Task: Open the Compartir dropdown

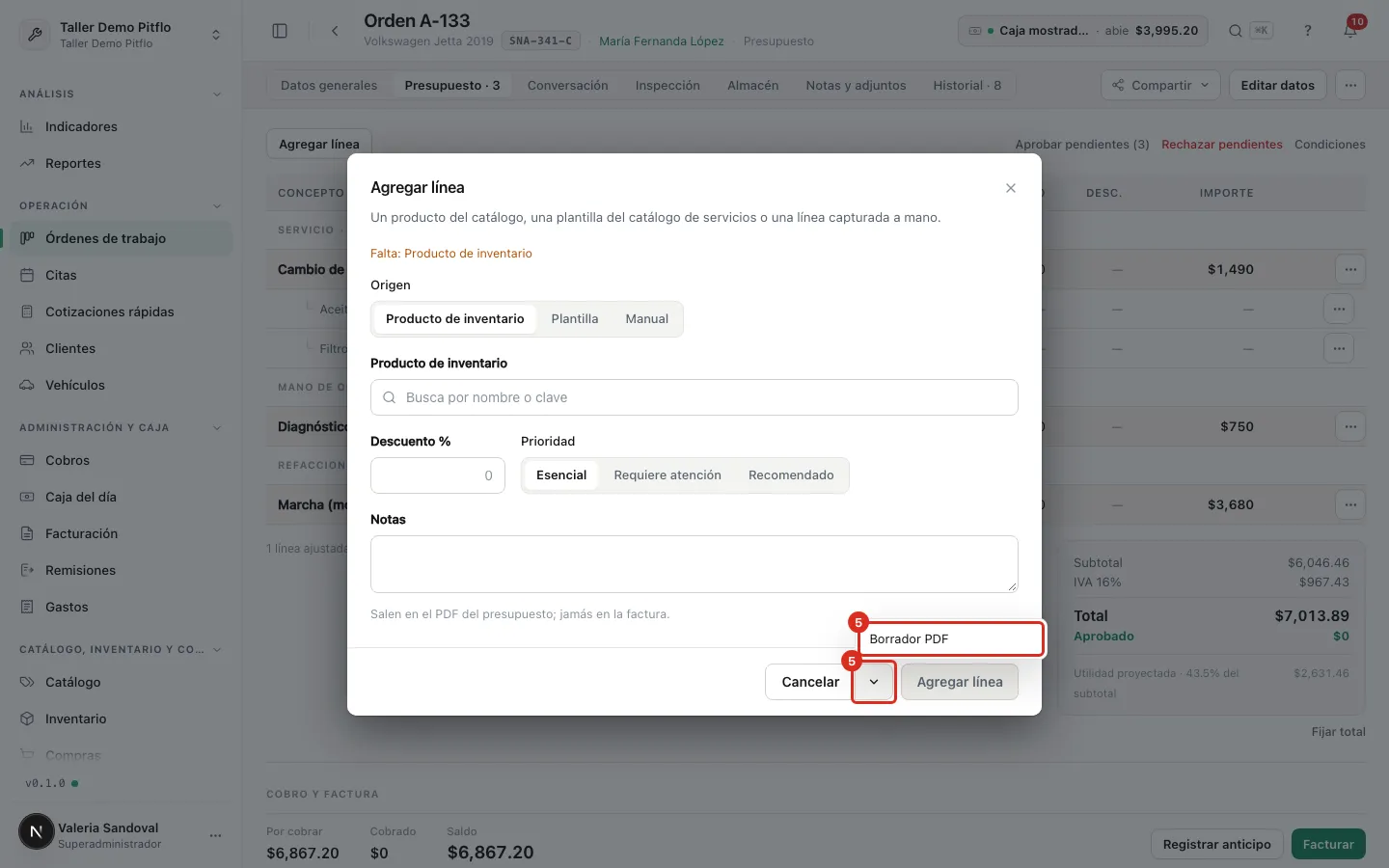Action: tap(1160, 86)
